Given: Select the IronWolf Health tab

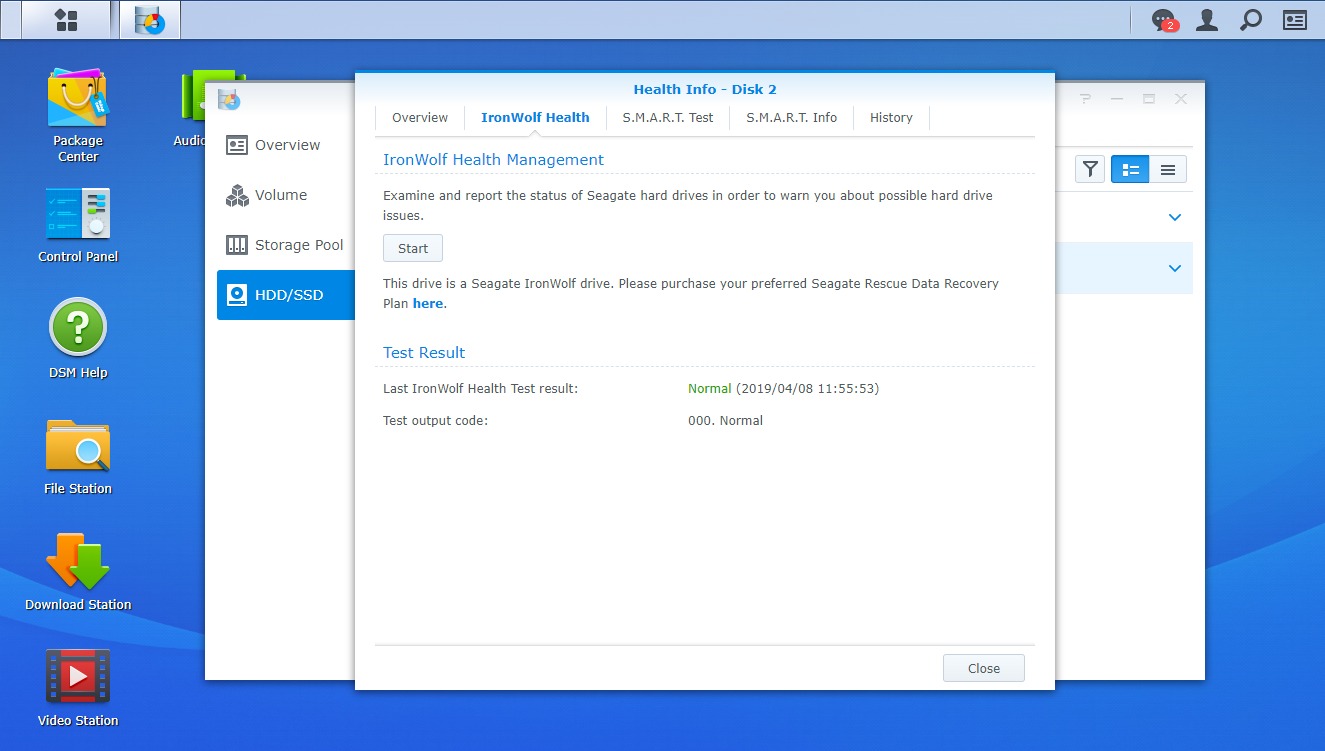Looking at the screenshot, I should (535, 117).
